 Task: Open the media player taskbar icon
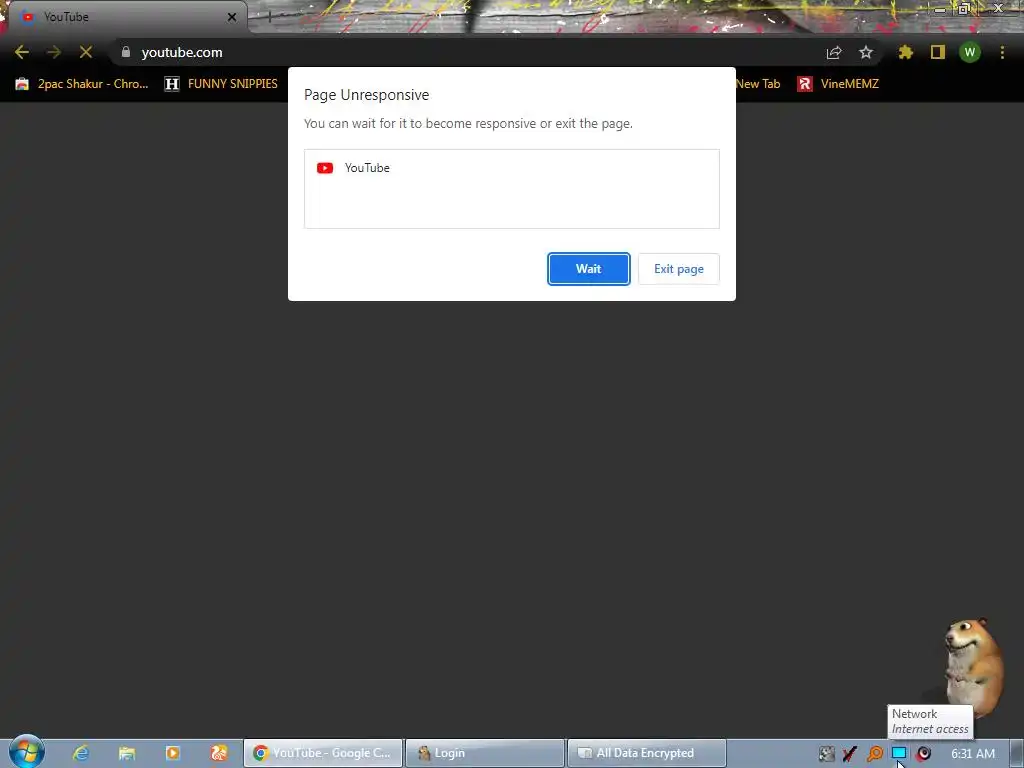coord(172,753)
